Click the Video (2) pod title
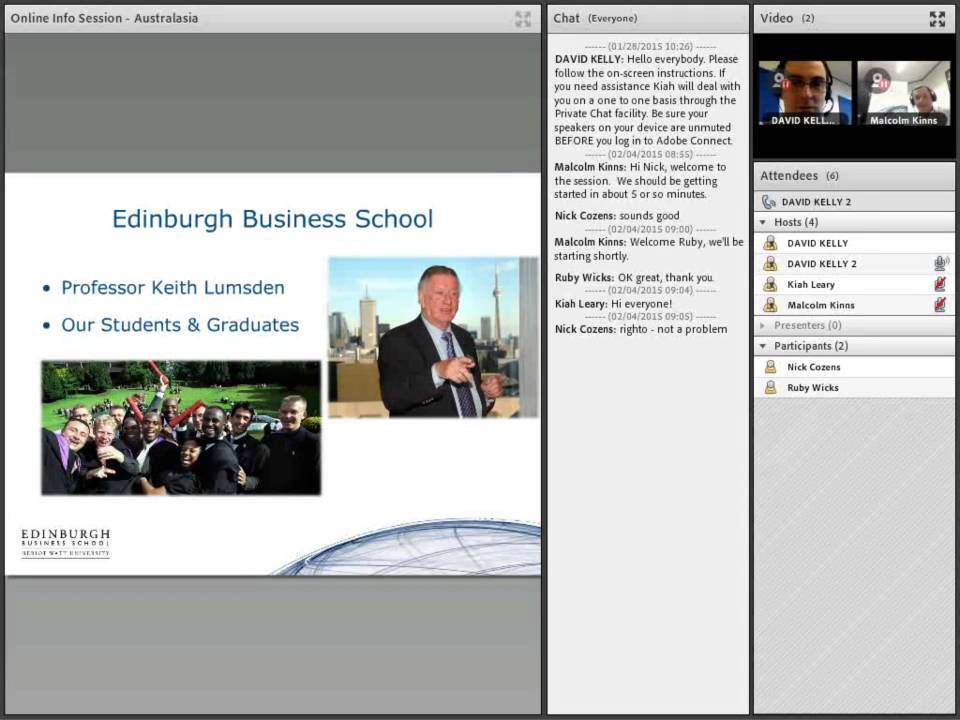 (787, 18)
